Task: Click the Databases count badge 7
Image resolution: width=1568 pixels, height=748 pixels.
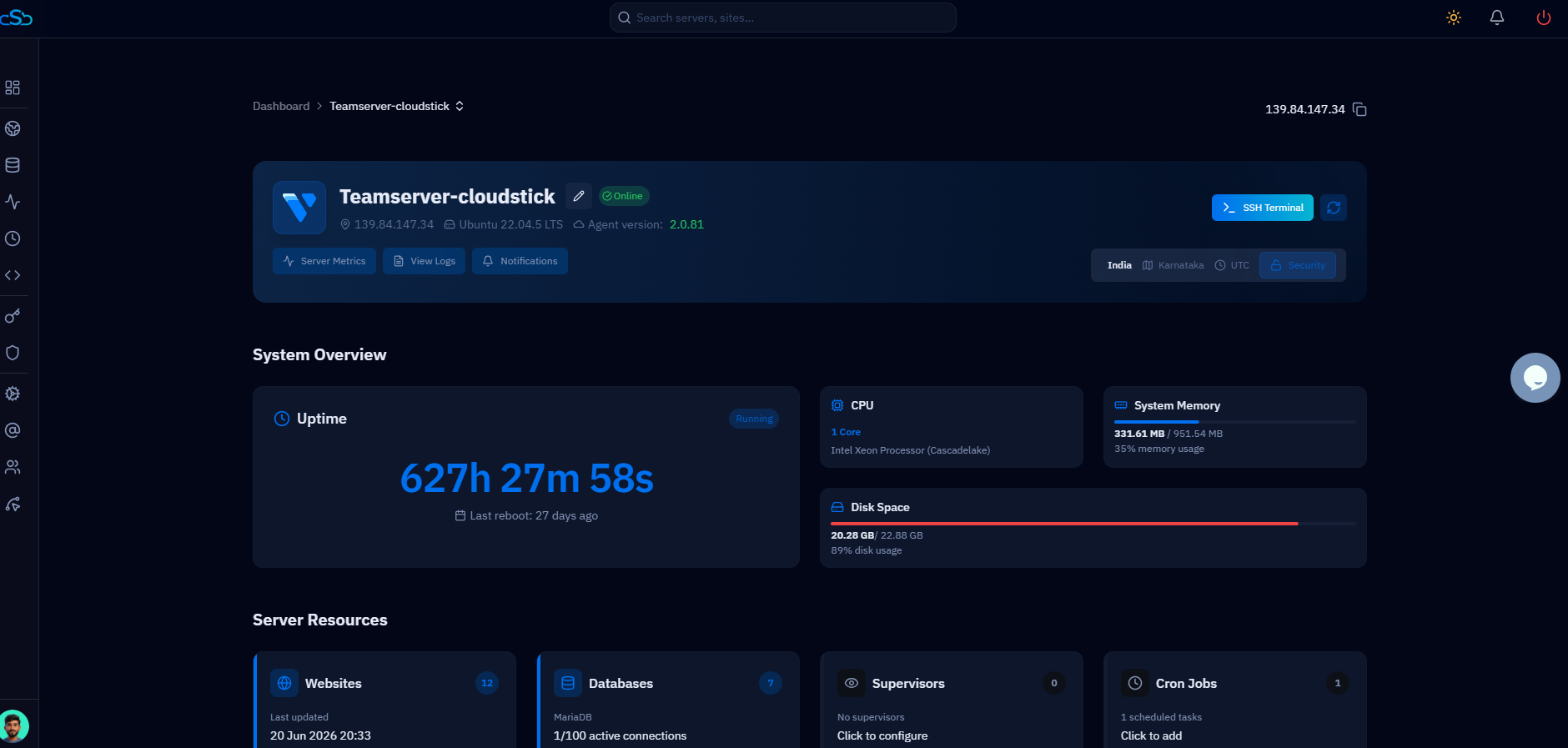Action: pyautogui.click(x=771, y=683)
